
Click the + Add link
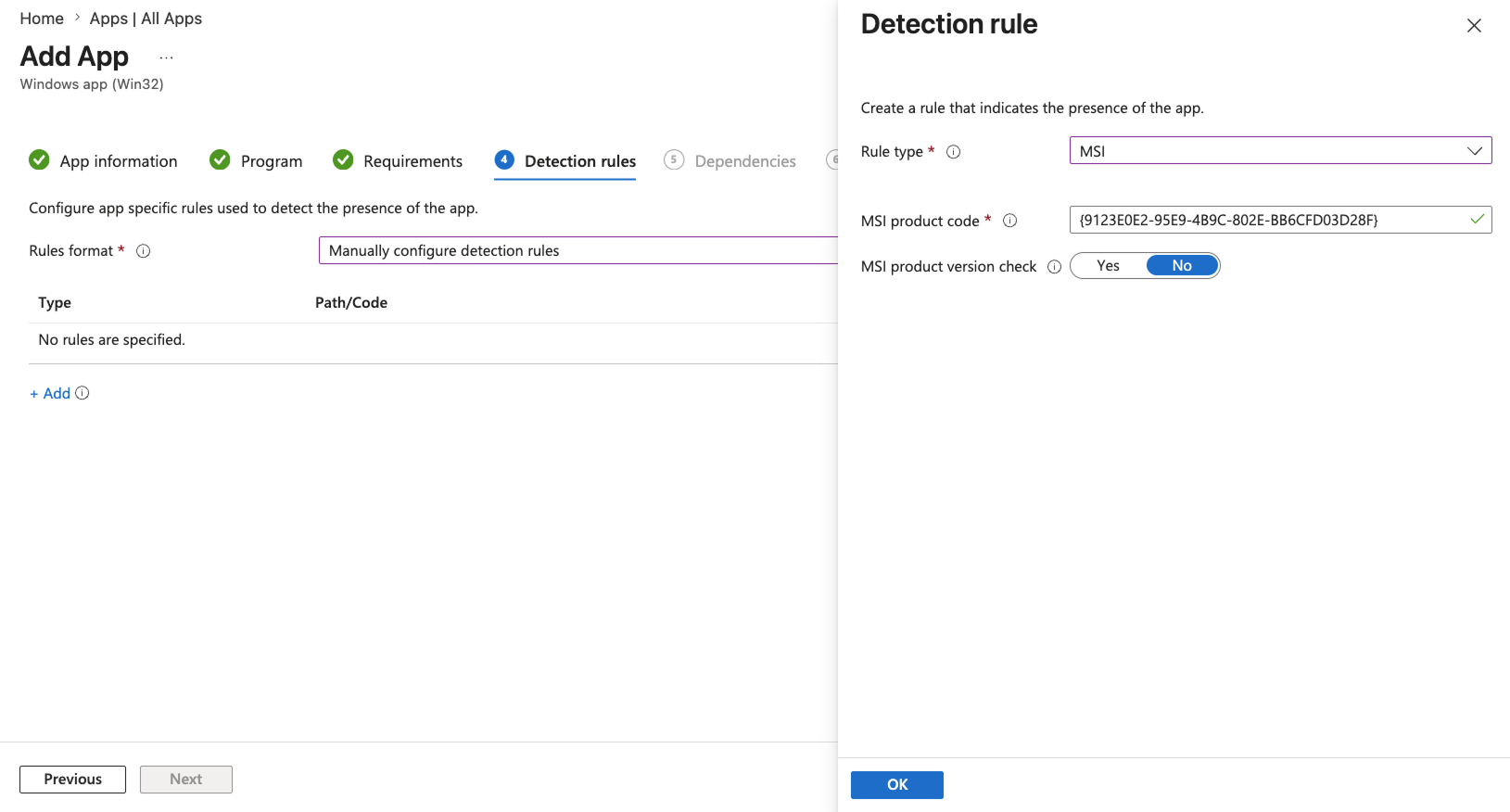pos(50,394)
